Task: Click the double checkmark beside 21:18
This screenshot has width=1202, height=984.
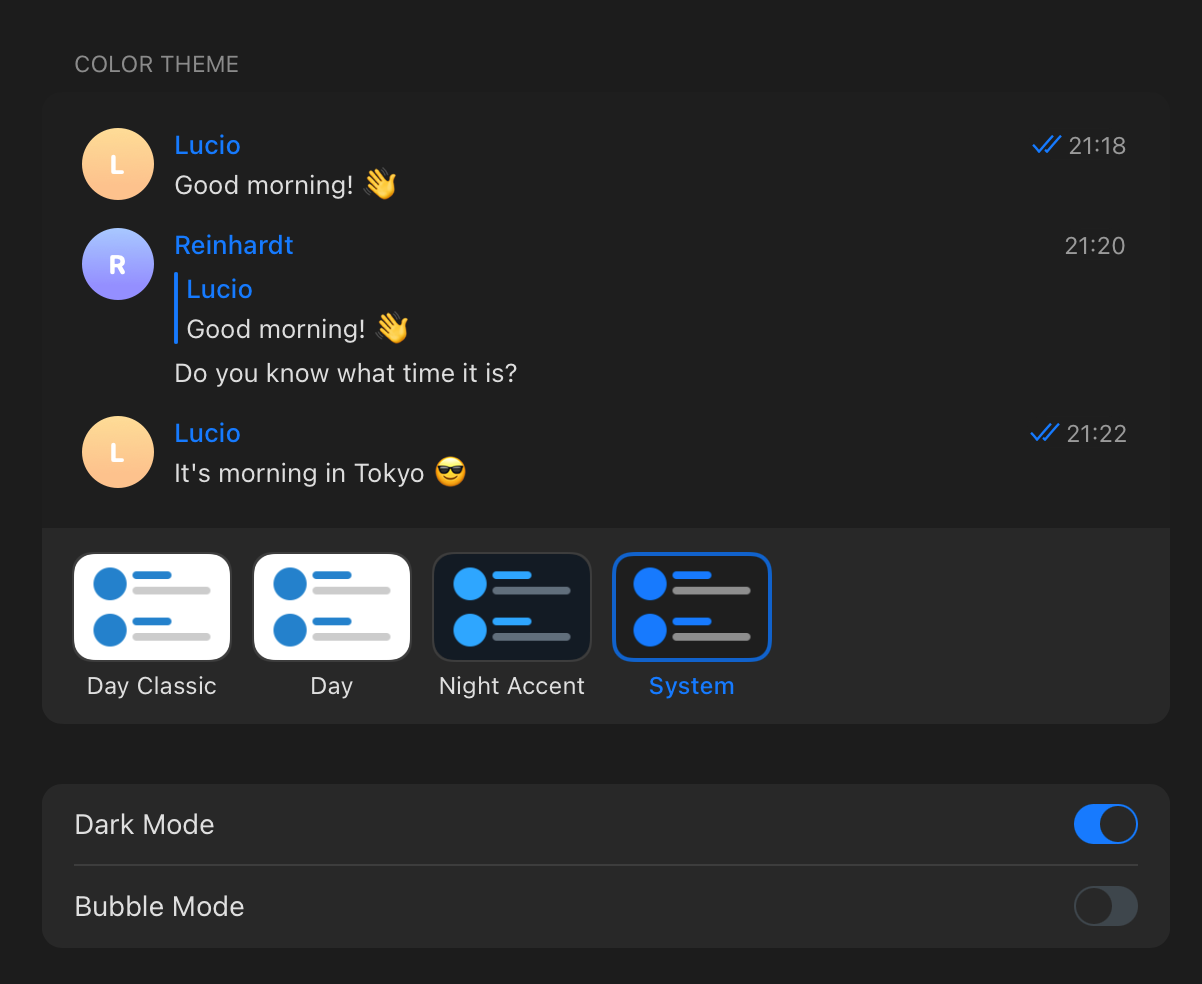Action: [1045, 145]
